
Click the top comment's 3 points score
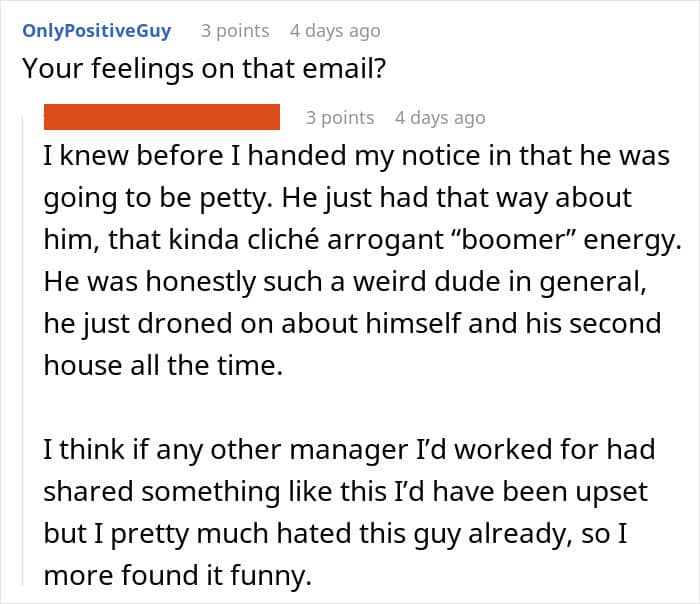(235, 31)
